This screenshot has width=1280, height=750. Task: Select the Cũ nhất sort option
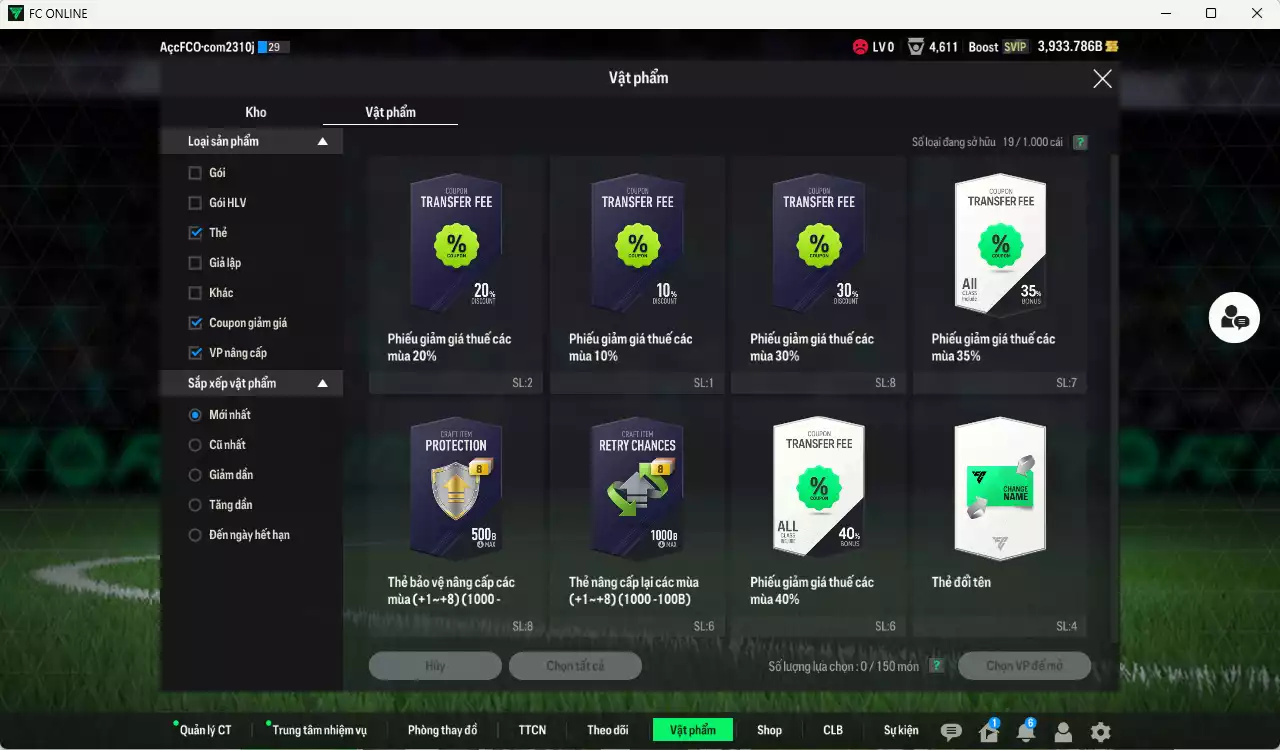pyautogui.click(x=195, y=445)
